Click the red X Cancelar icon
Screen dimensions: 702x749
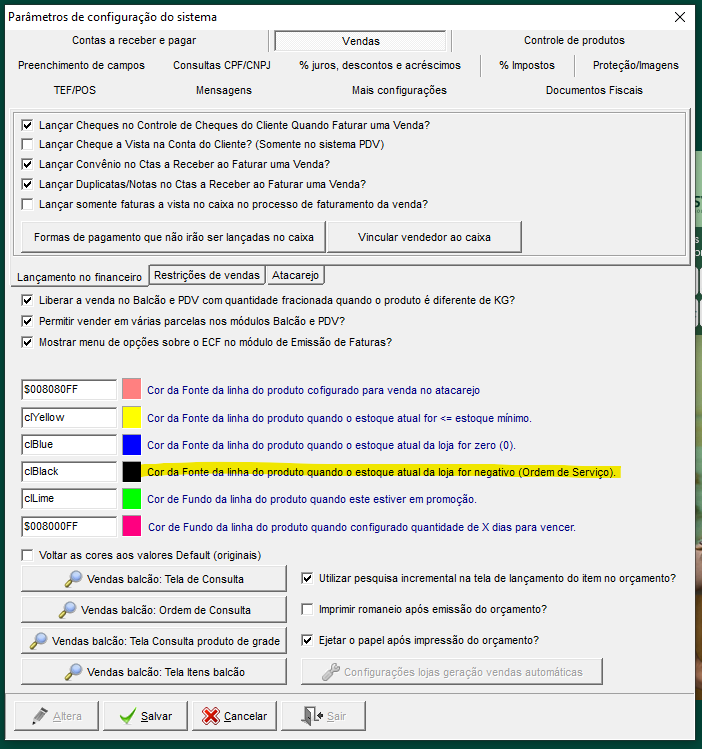pyautogui.click(x=211, y=716)
